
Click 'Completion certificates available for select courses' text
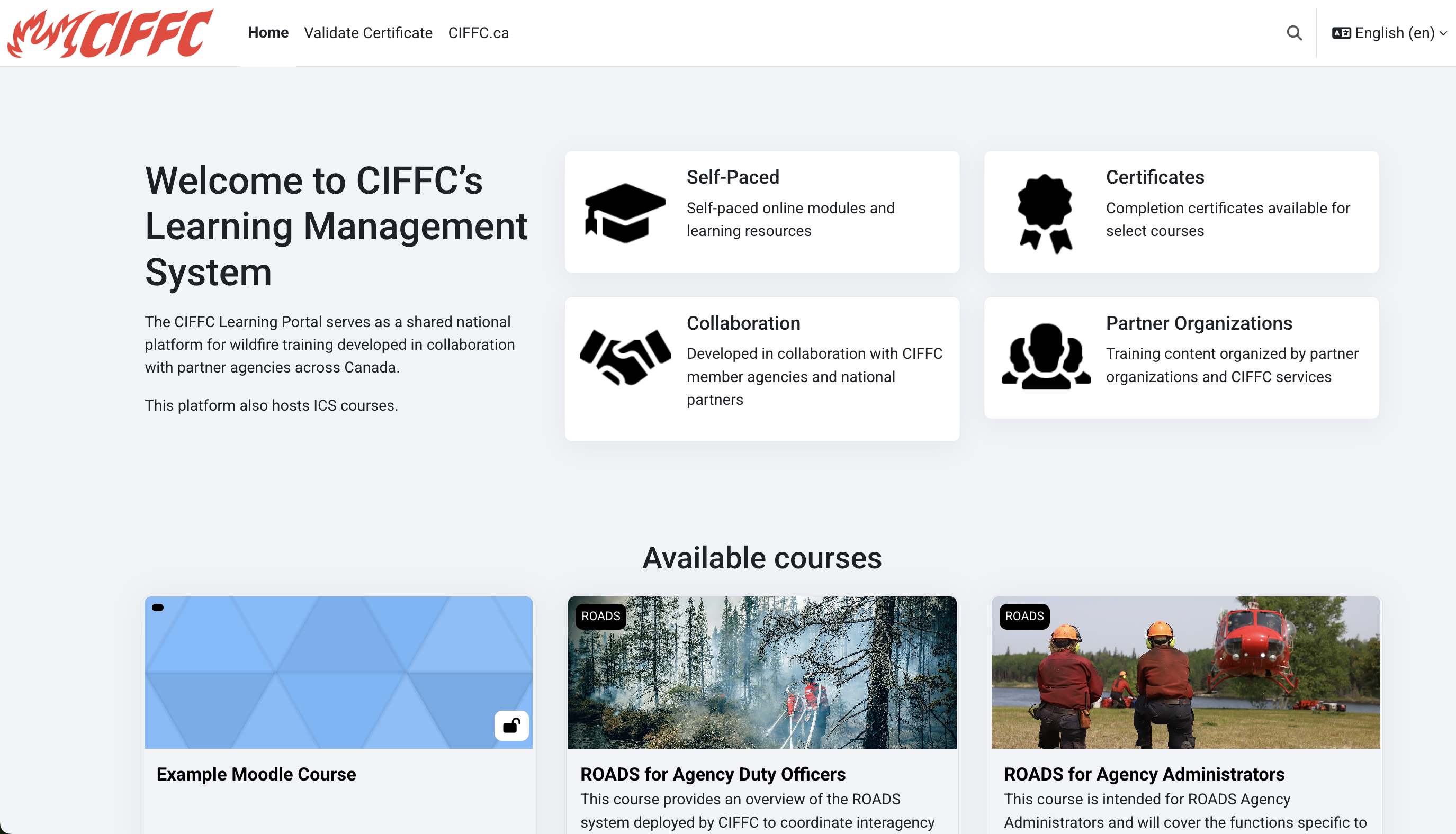1227,219
